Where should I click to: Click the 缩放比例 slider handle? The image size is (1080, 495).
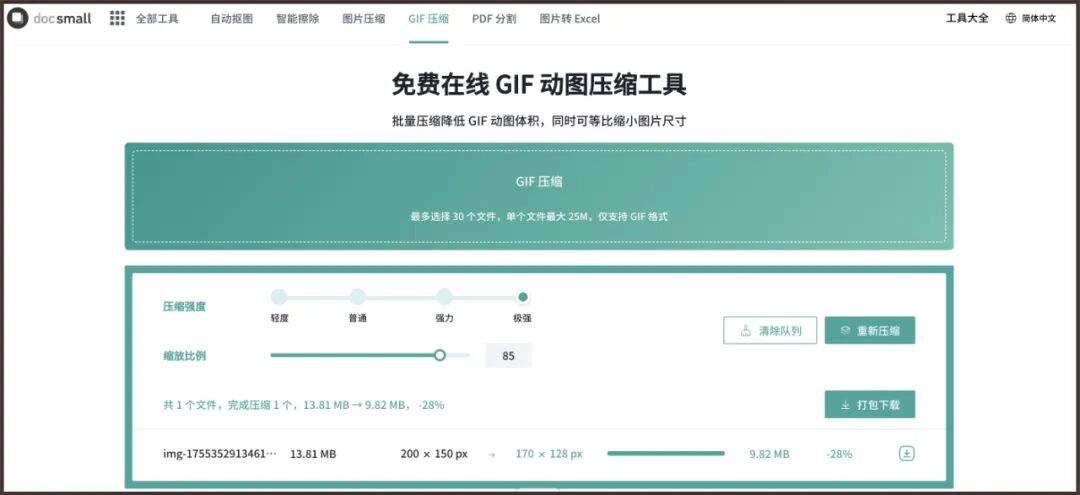click(439, 355)
